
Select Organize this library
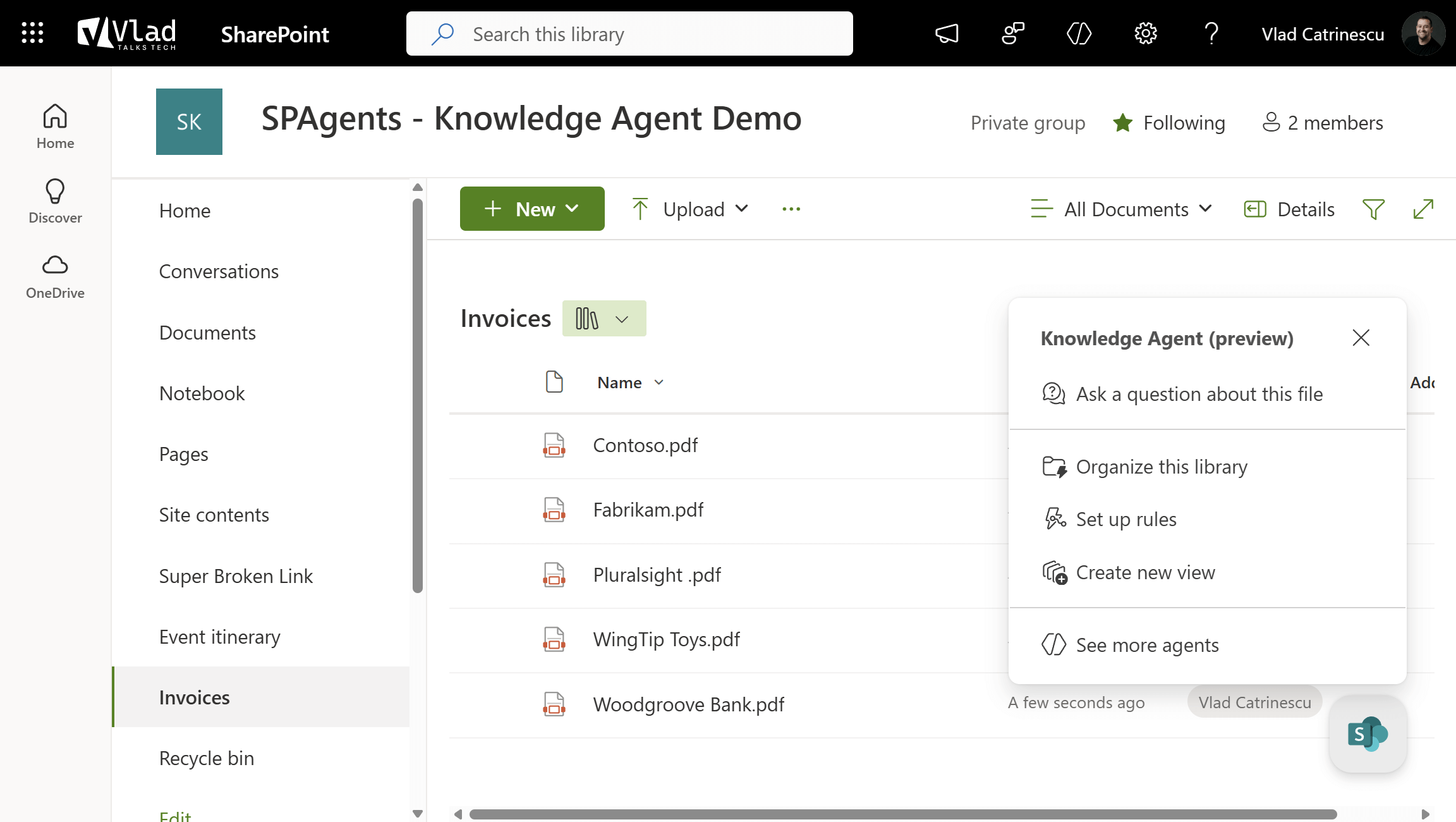tap(1162, 467)
